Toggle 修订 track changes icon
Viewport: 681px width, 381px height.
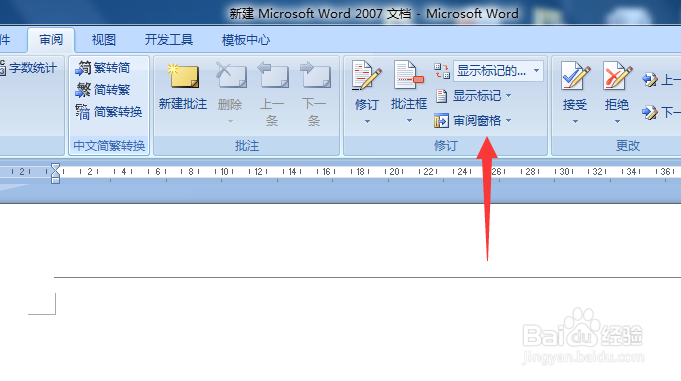pos(367,76)
